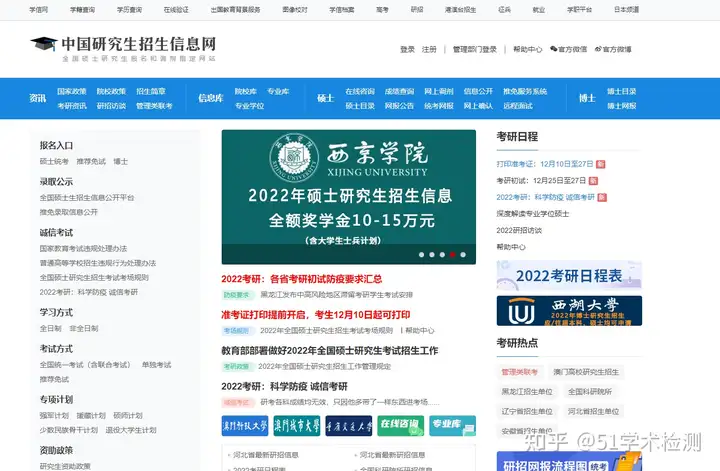Open the Xijing University 2022 admissions banner
Viewport: 720px width, 471px height.
click(349, 197)
